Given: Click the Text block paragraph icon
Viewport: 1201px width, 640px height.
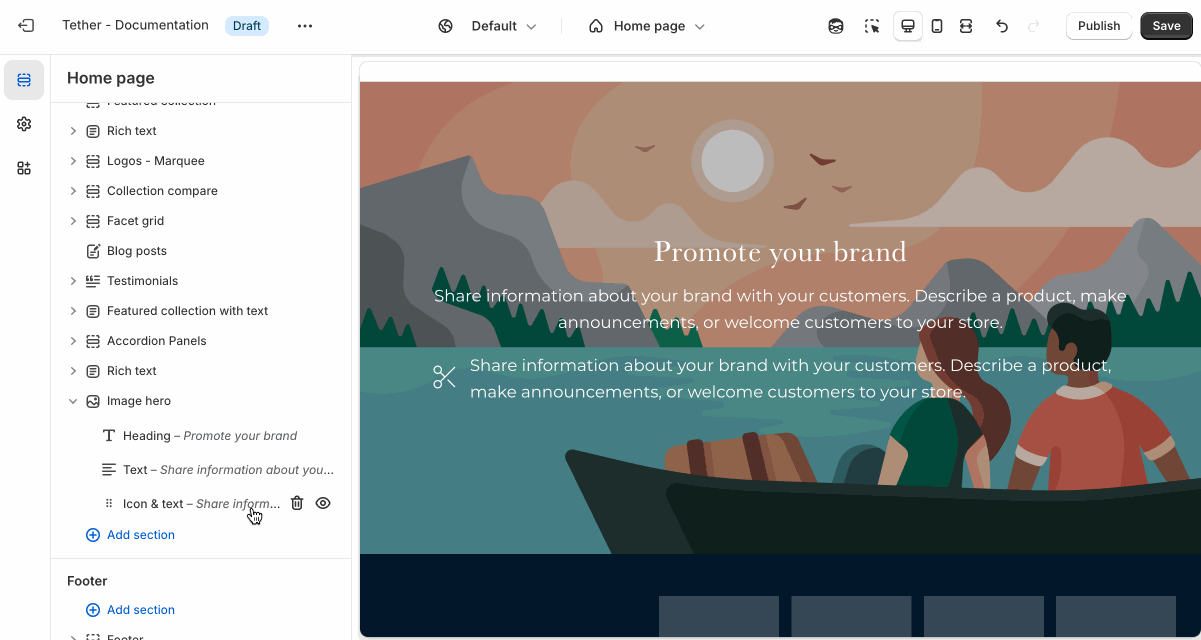Looking at the screenshot, I should 109,469.
